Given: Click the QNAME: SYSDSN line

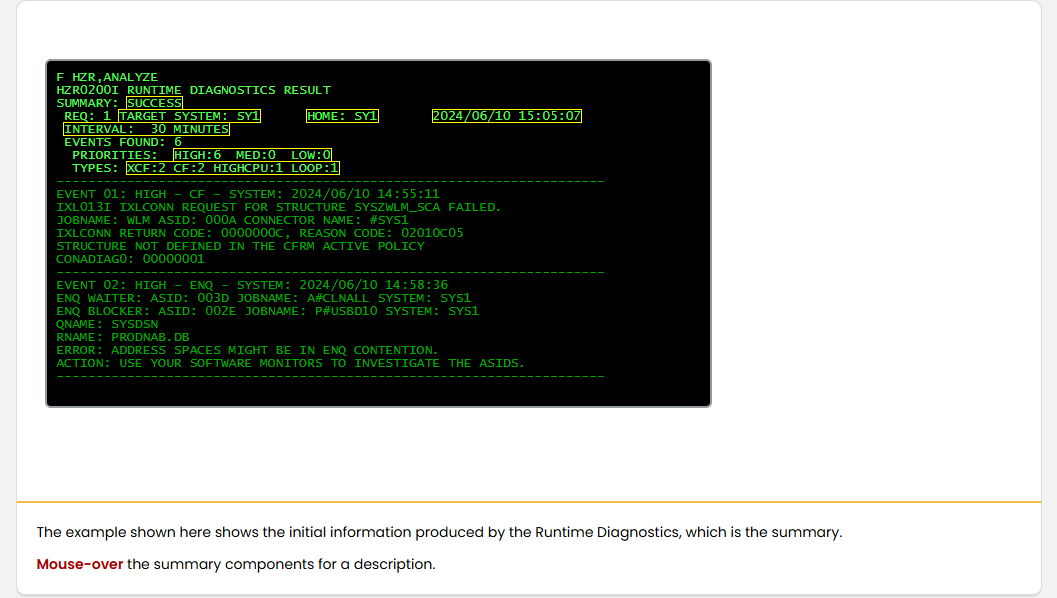Looking at the screenshot, I should [107, 324].
